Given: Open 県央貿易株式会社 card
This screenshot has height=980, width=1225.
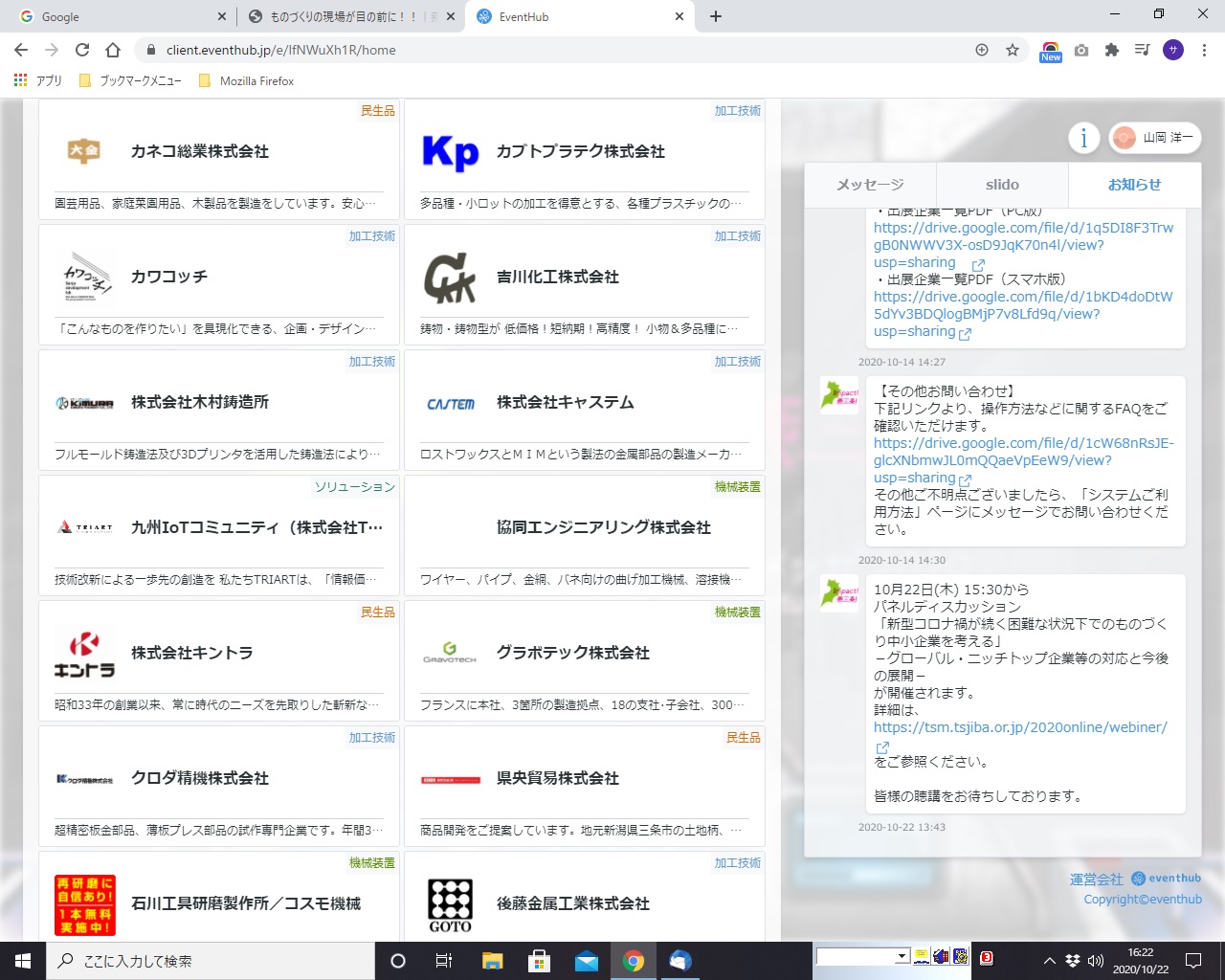Looking at the screenshot, I should (585, 787).
